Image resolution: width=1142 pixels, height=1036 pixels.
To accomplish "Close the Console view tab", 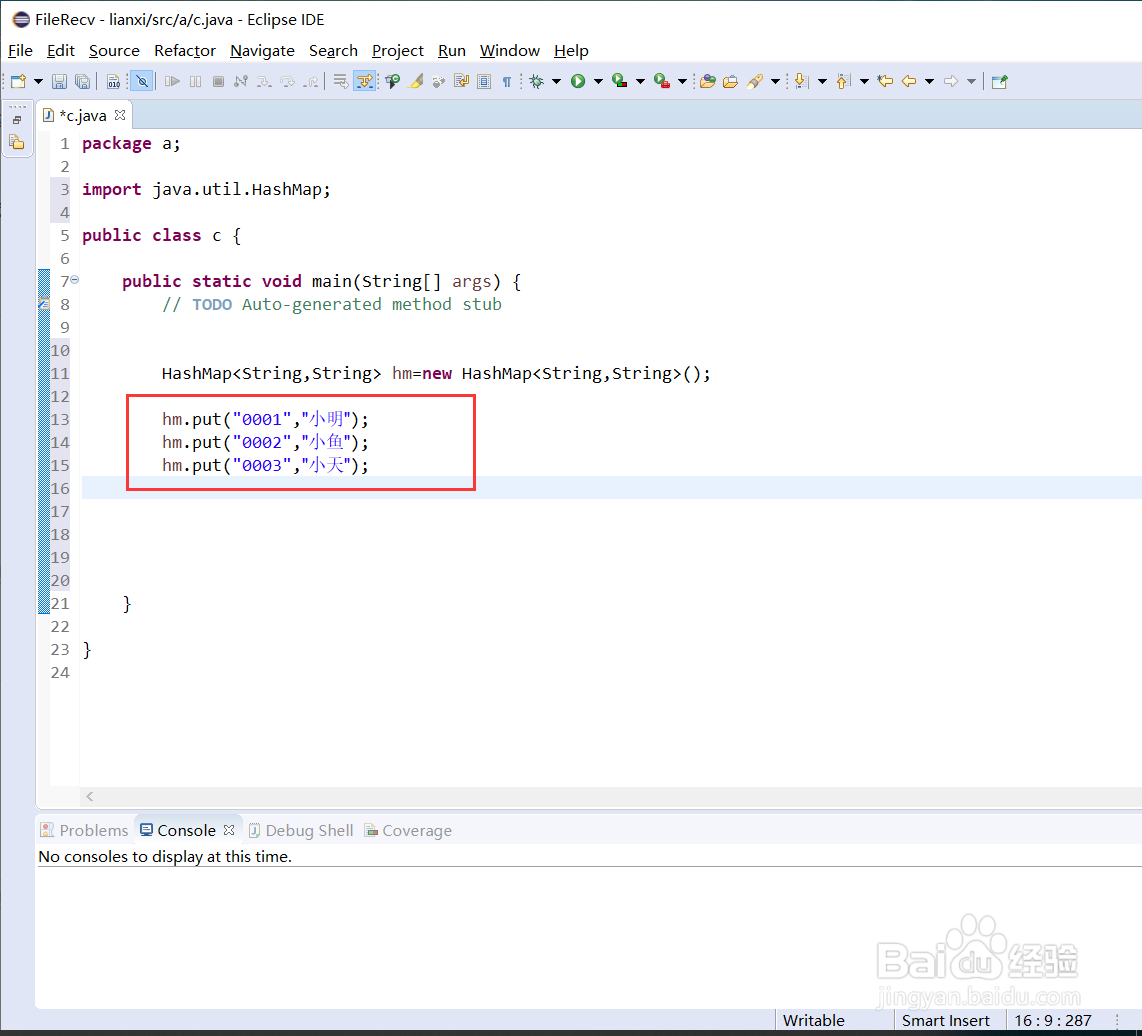I will click(229, 830).
